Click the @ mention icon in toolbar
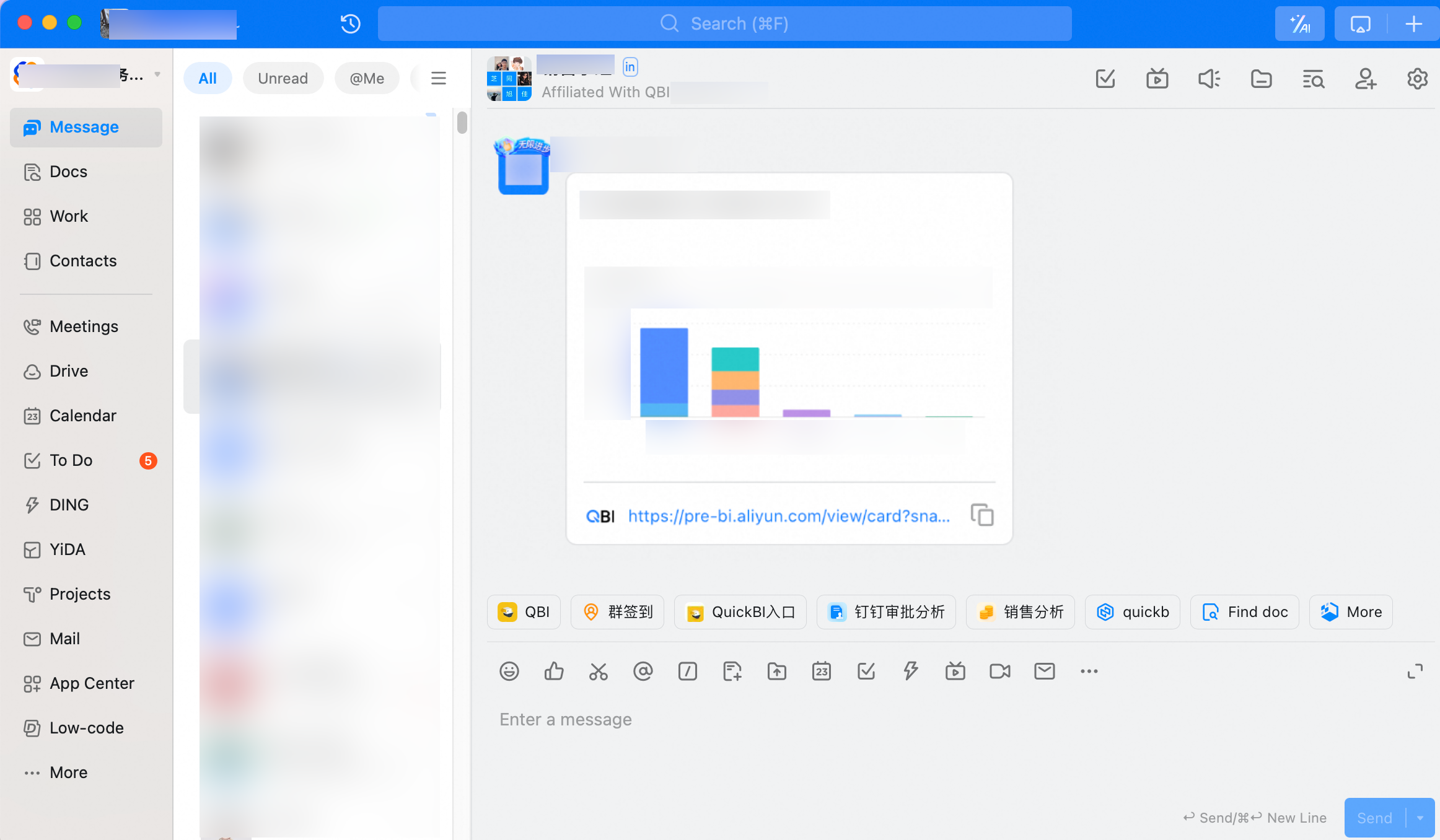Viewport: 1440px width, 840px height. (x=643, y=671)
